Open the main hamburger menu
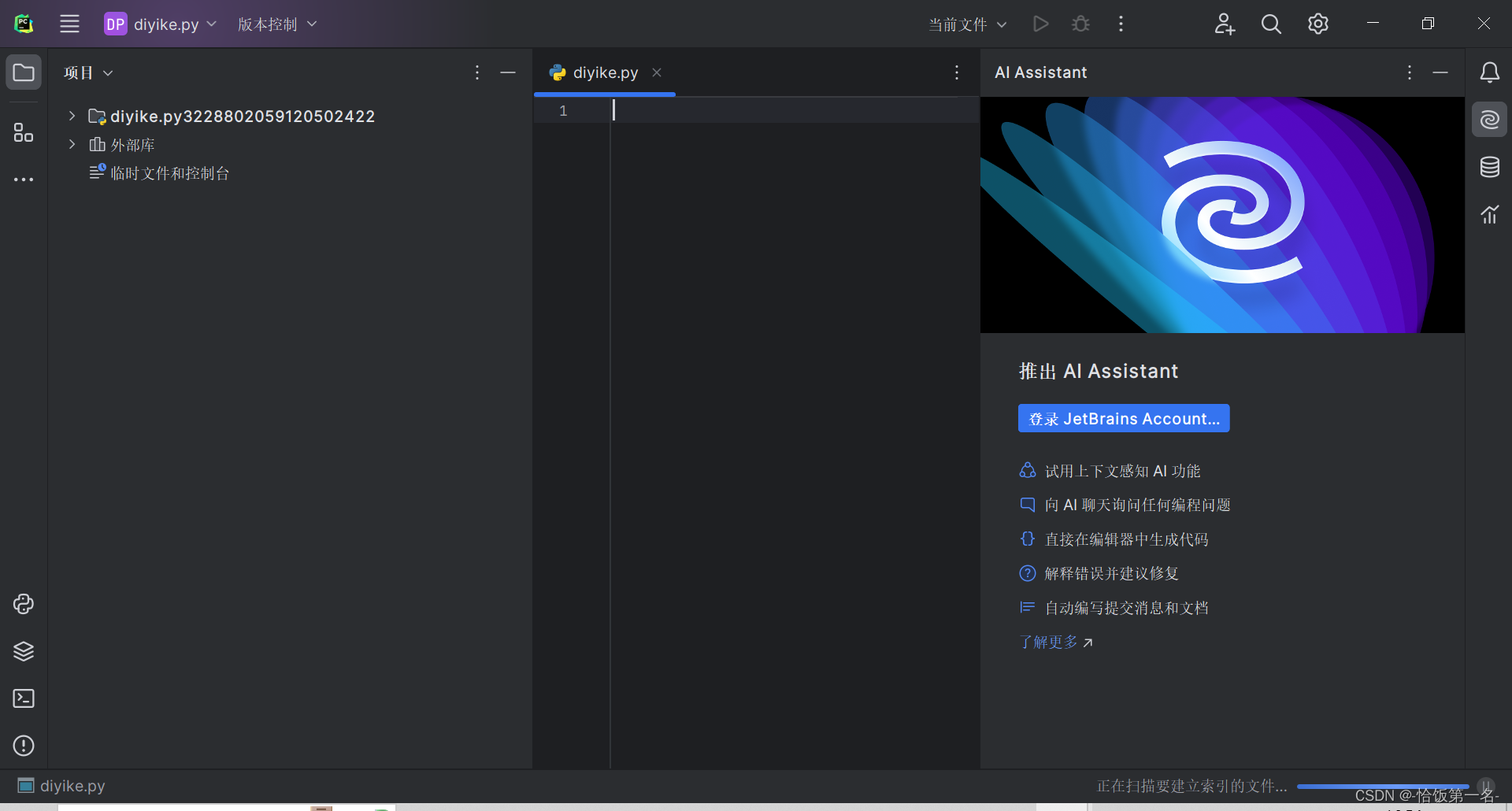Screen dimensions: 1512x811 pos(69,24)
